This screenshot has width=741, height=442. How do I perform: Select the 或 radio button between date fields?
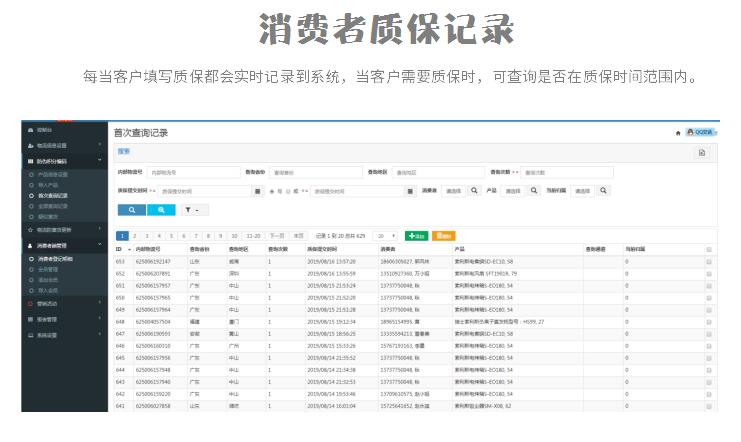point(287,191)
